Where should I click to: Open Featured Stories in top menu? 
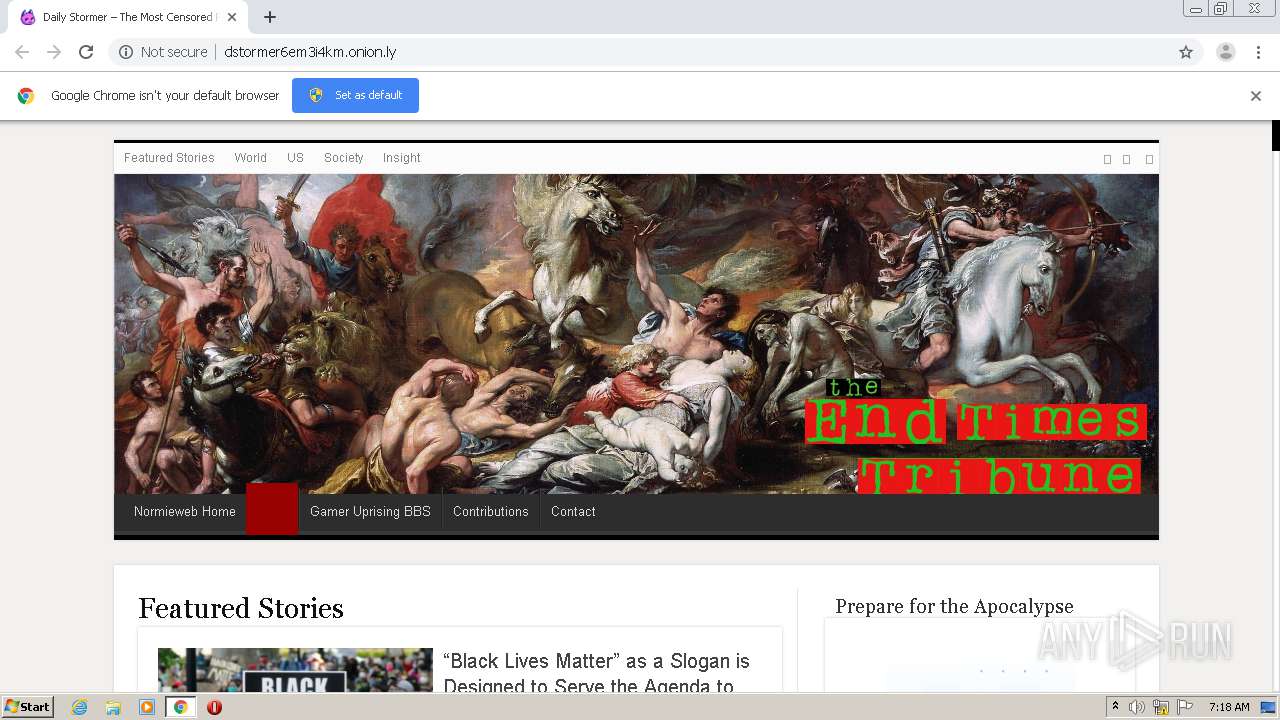click(x=169, y=158)
